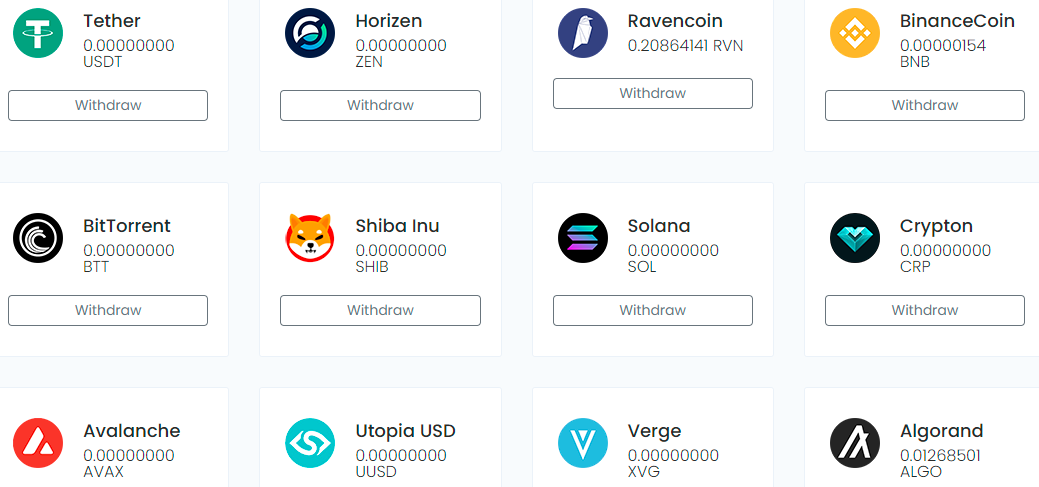Viewport: 1039px width, 487px height.
Task: Withdraw Ravencoin RVN balance
Action: [x=653, y=93]
